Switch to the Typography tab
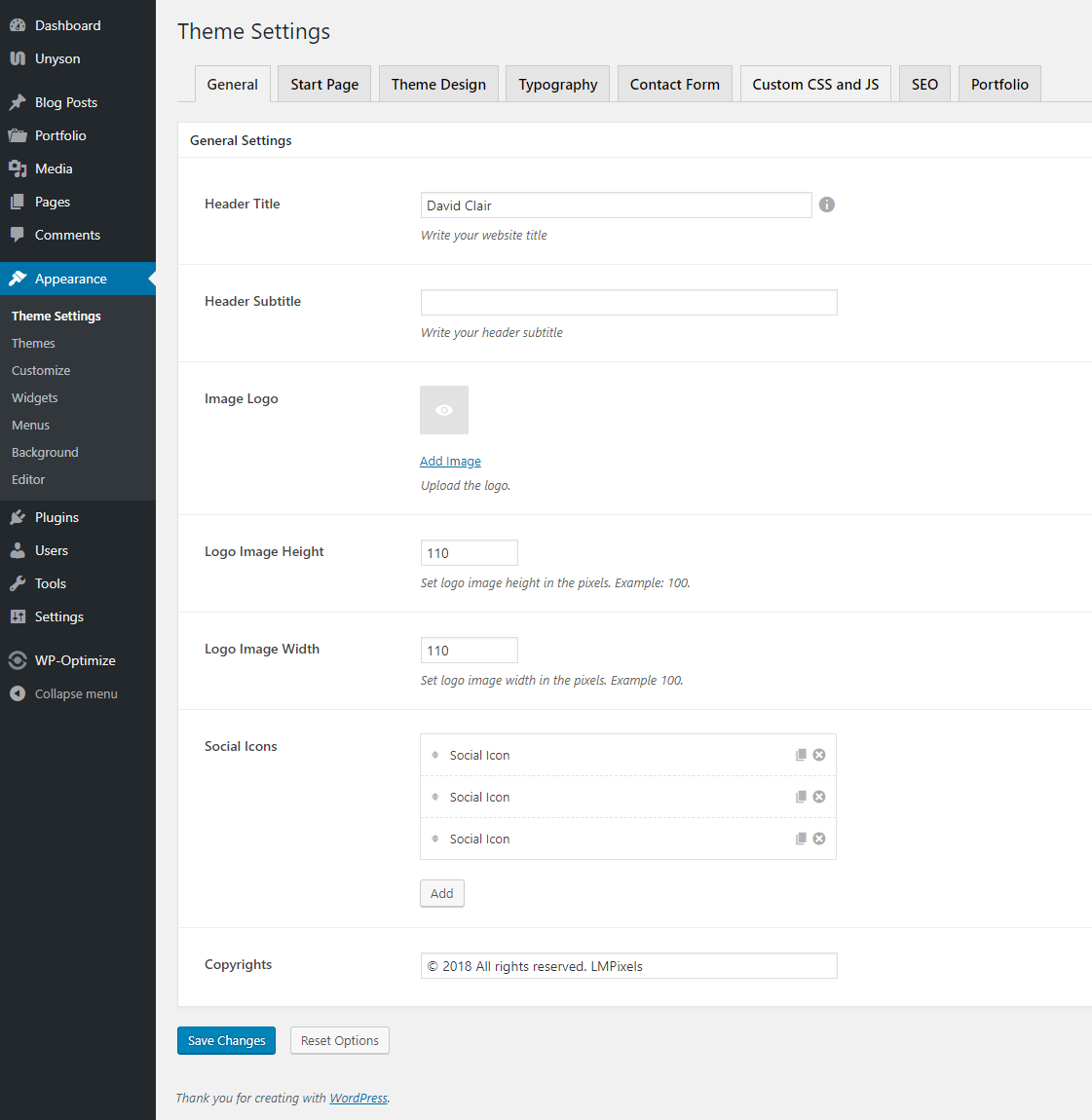This screenshot has width=1092, height=1120. pos(557,84)
